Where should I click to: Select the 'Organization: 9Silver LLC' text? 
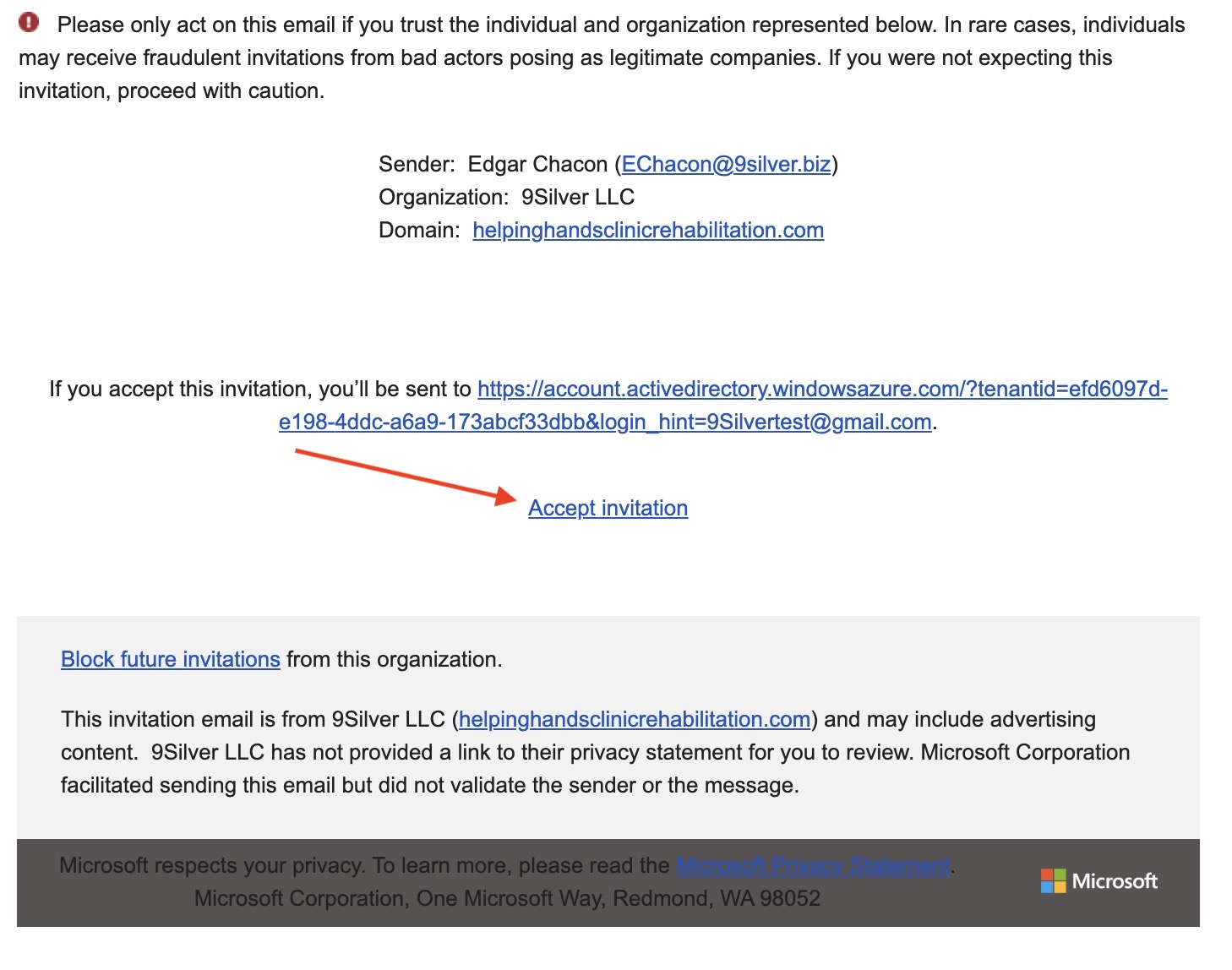(x=506, y=197)
